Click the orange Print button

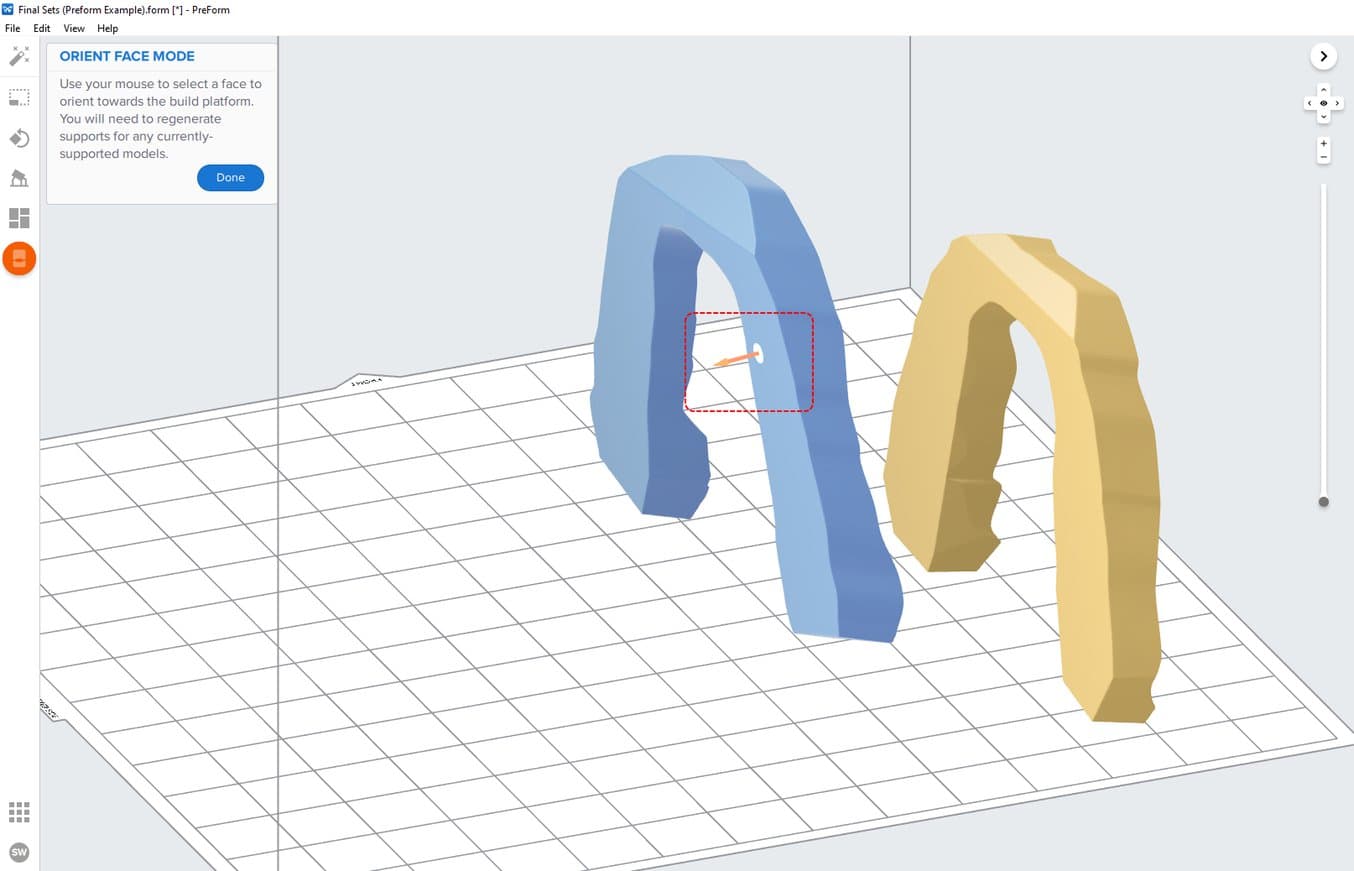tap(19, 259)
